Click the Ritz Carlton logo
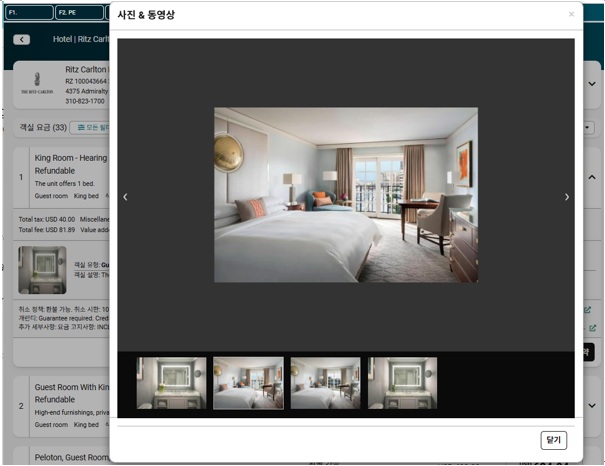The height and width of the screenshot is (466, 605). tap(37, 84)
